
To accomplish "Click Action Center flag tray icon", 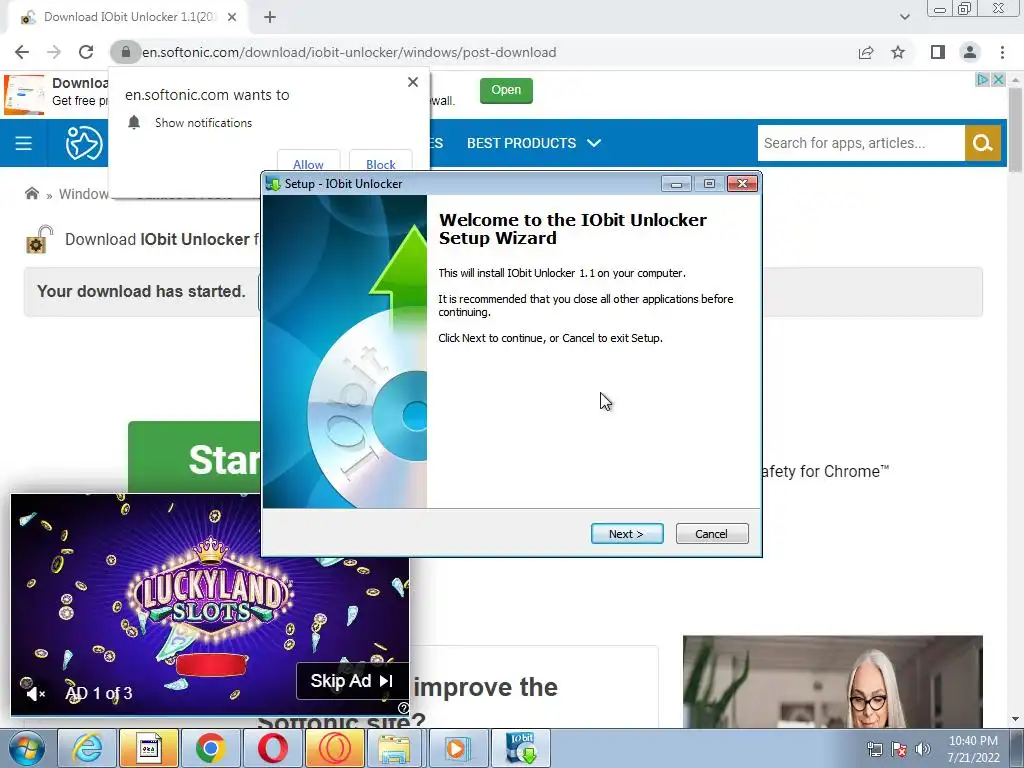I will pyautogui.click(x=899, y=749).
